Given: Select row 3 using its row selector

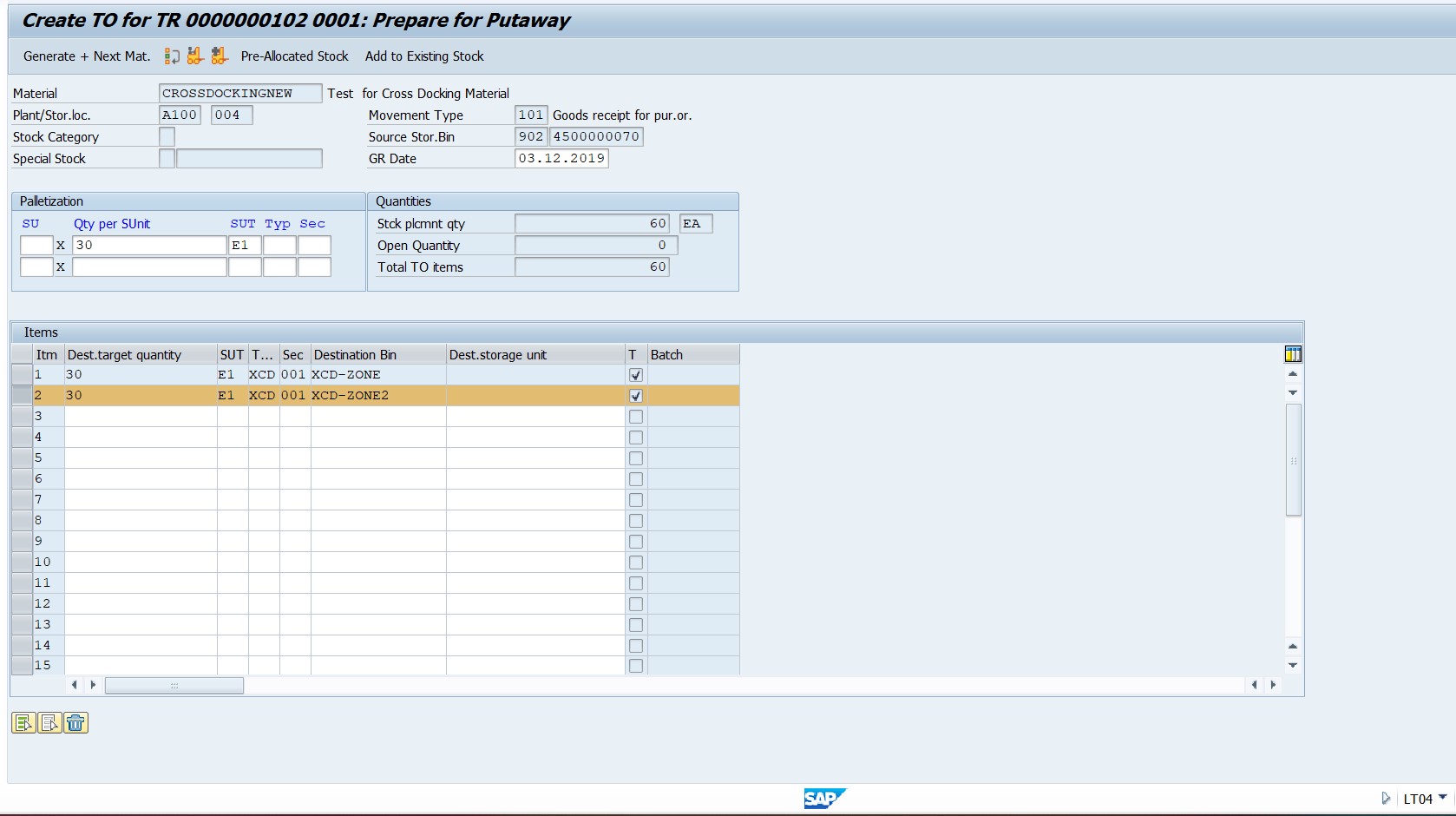Looking at the screenshot, I should (22, 417).
